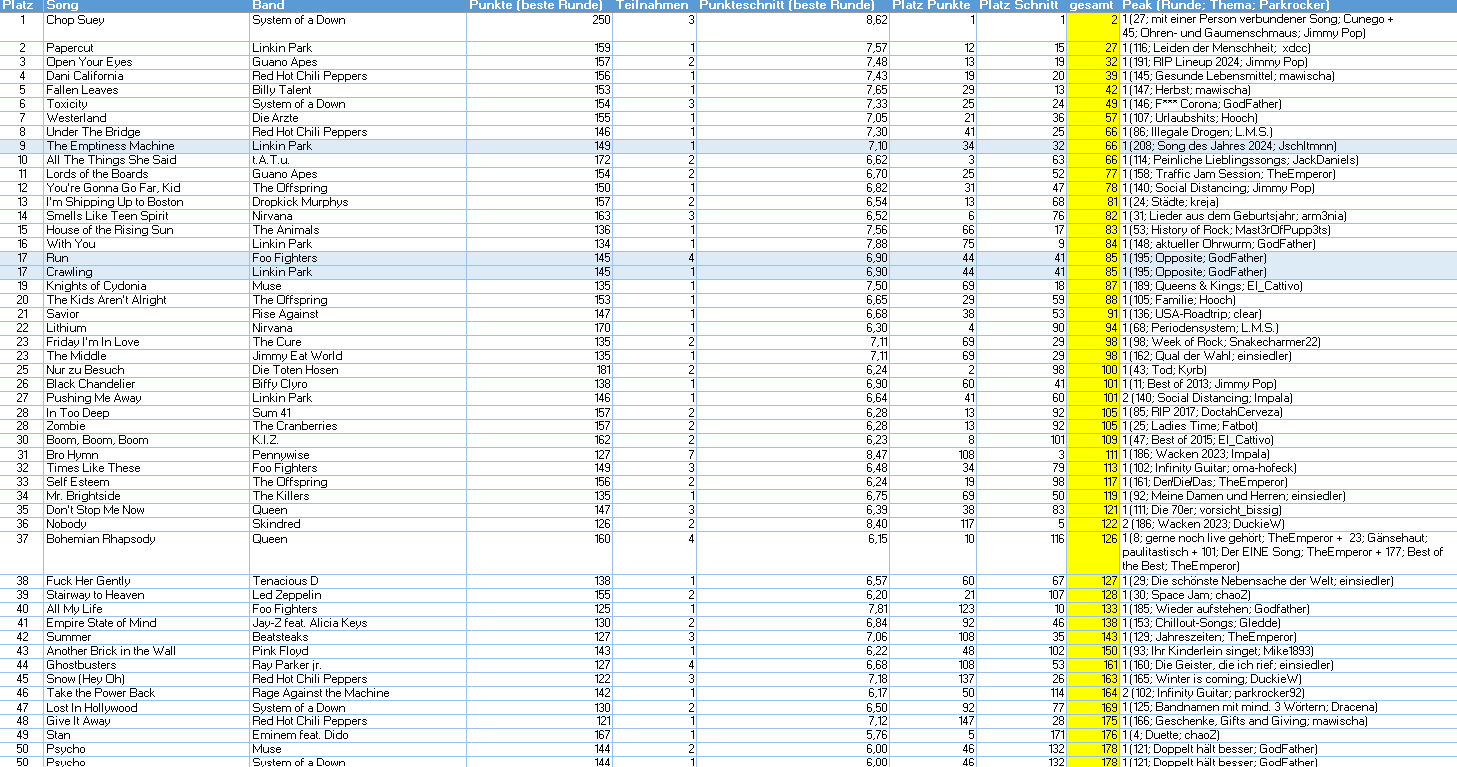Select peak cell 'Urlaubshits; Hooch'

[x=1288, y=118]
